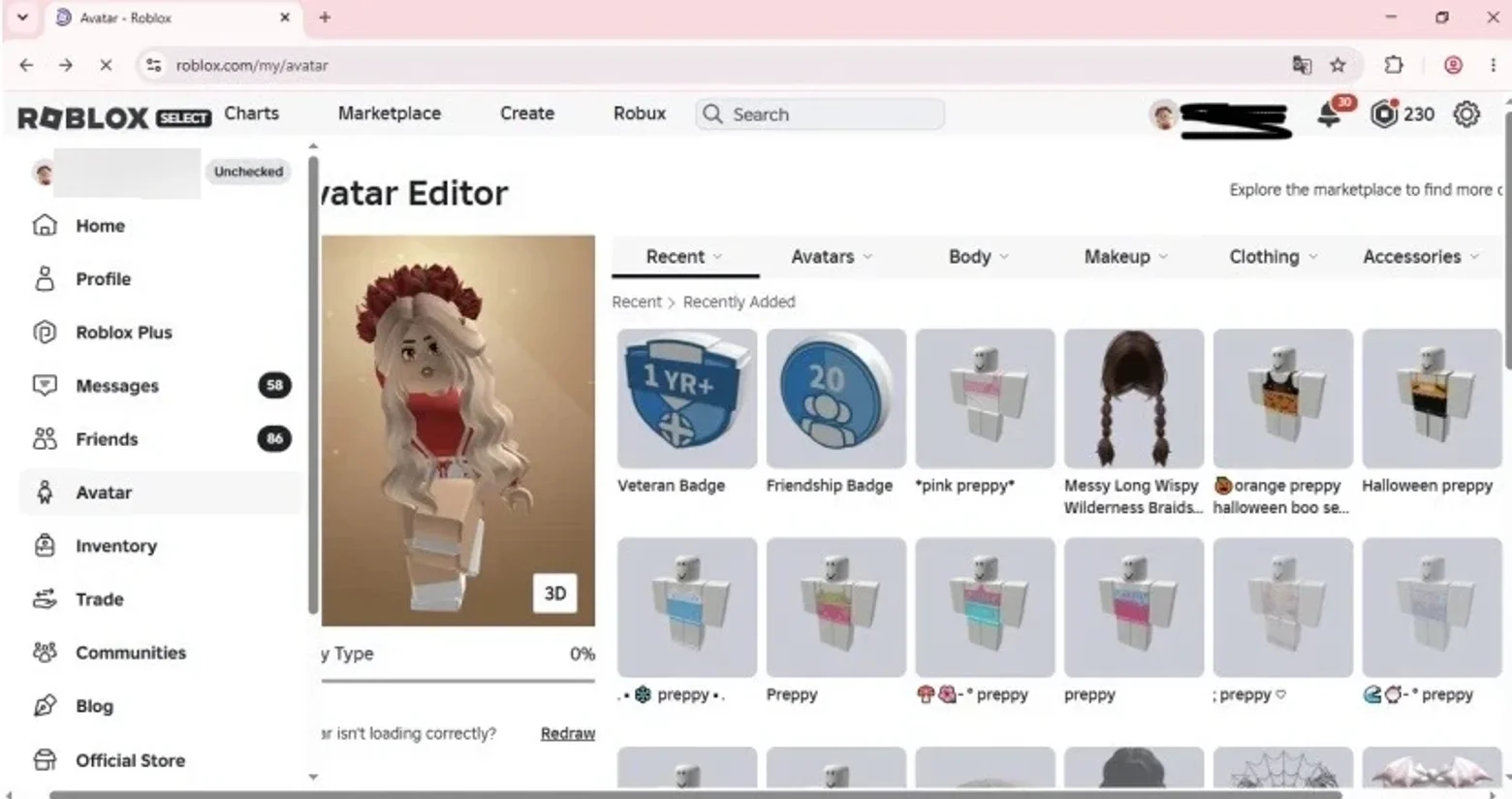Open the Trade icon in the sidebar
The width and height of the screenshot is (1512, 799).
[x=45, y=598]
